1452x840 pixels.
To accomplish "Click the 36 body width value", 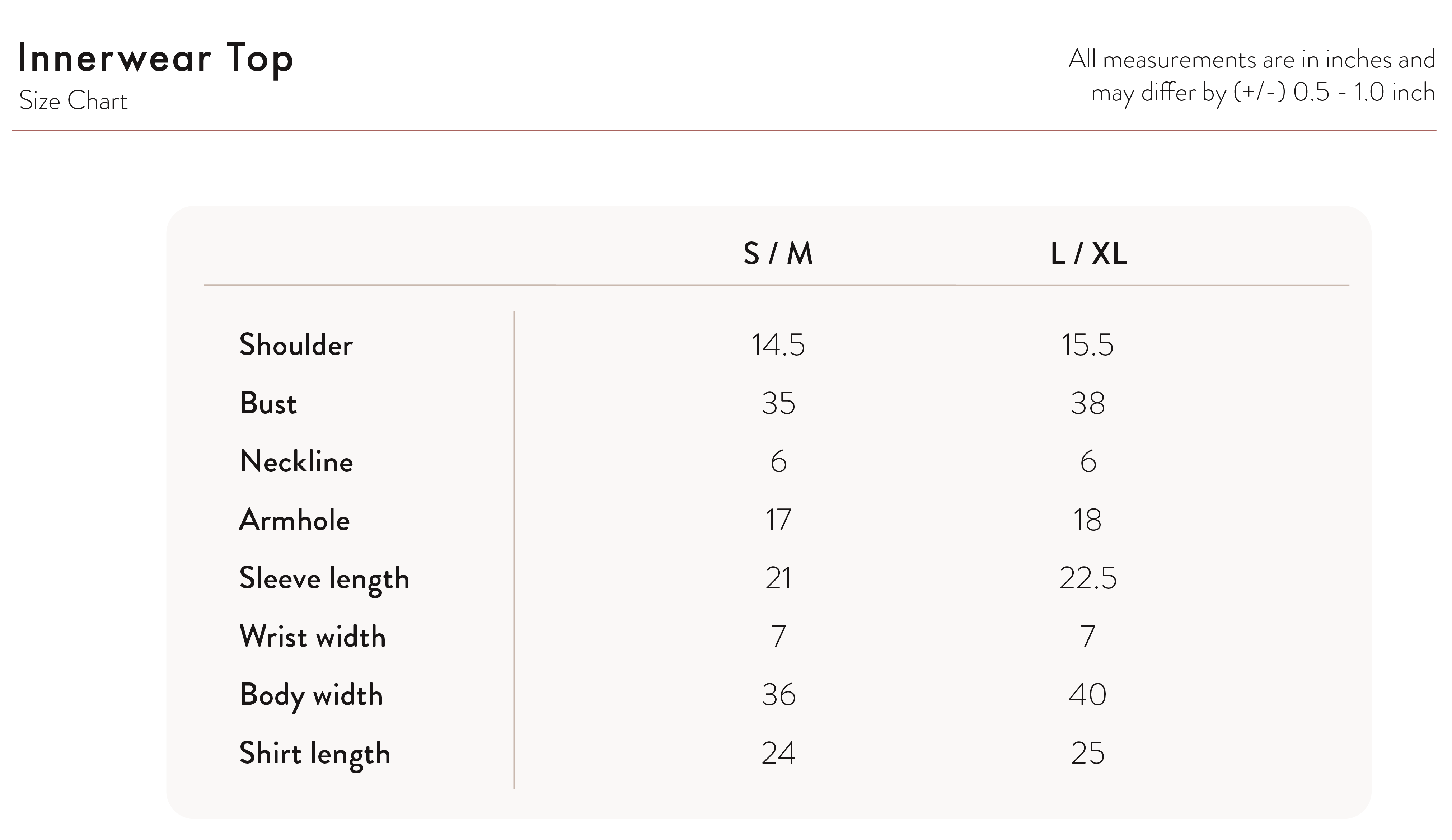I will (778, 695).
